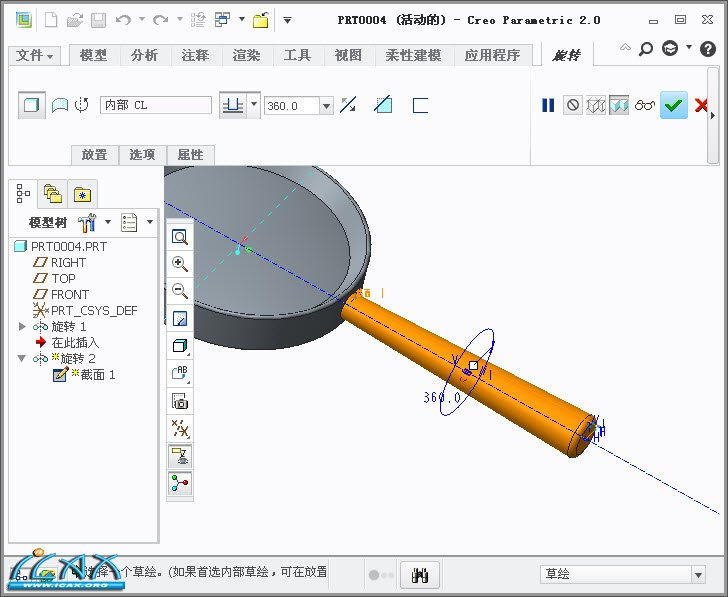Zoom out using the graphics toolbar
This screenshot has width=728, height=597.
click(180, 291)
